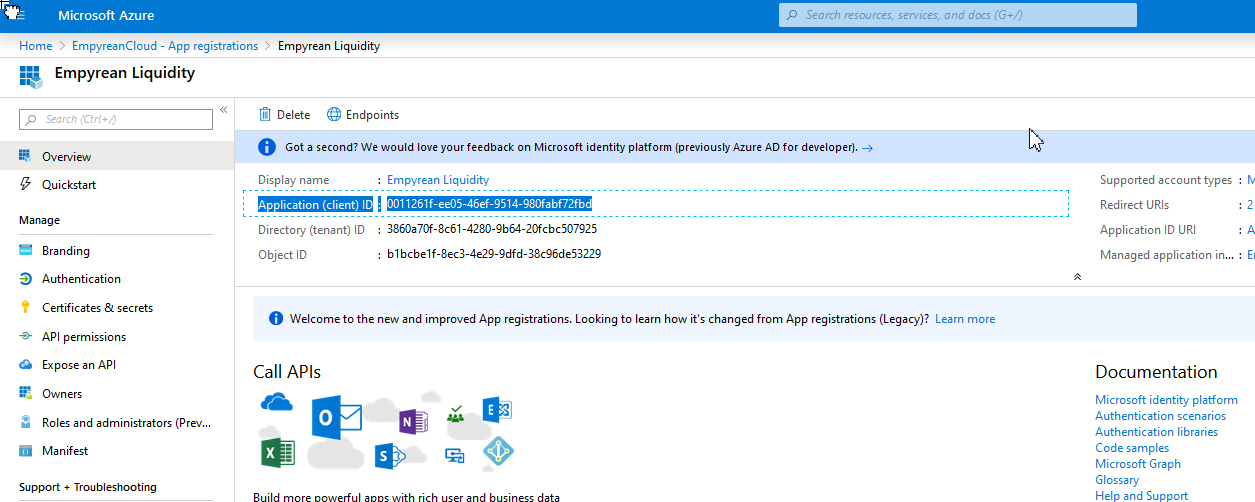This screenshot has width=1255, height=502.
Task: Click the Directory (tenant) ID value
Action: [x=492, y=229]
